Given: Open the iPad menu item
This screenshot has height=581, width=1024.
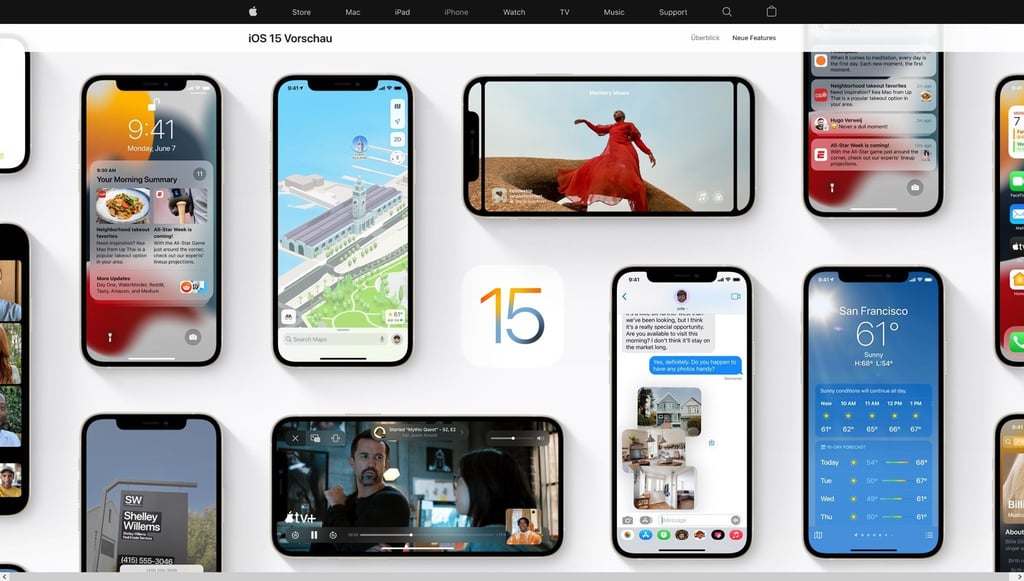Looking at the screenshot, I should point(402,12).
